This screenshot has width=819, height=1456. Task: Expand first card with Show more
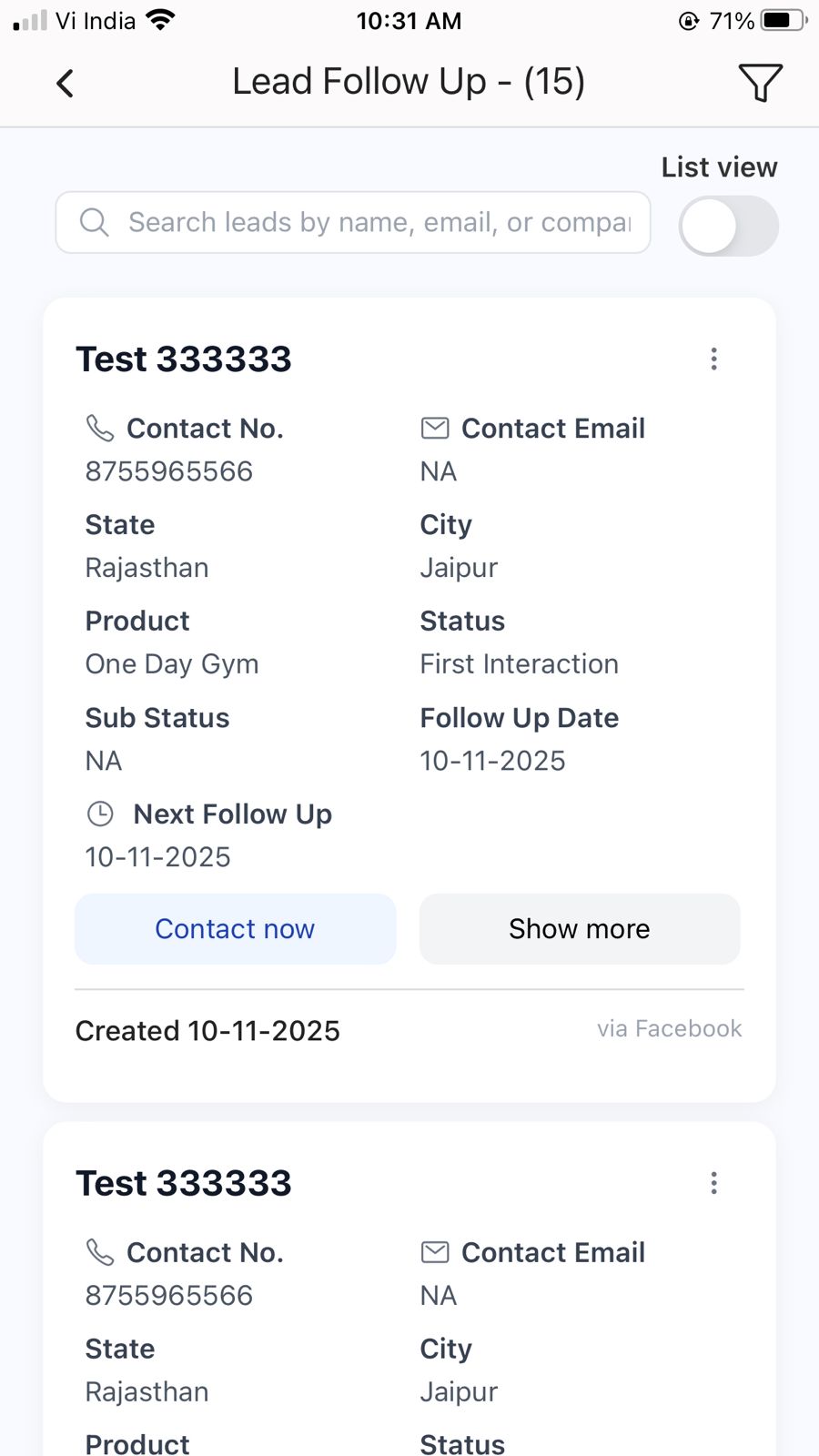(580, 929)
